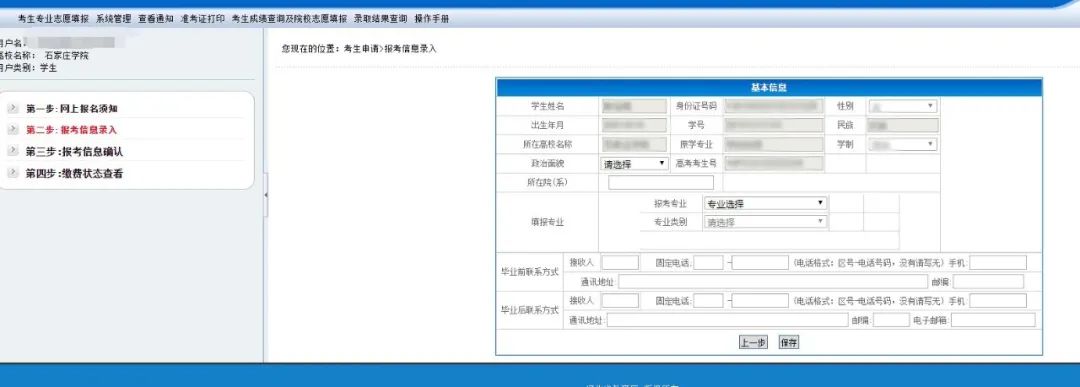Click the 出生年月 field
The width and height of the screenshot is (1080, 387).
(x=634, y=125)
